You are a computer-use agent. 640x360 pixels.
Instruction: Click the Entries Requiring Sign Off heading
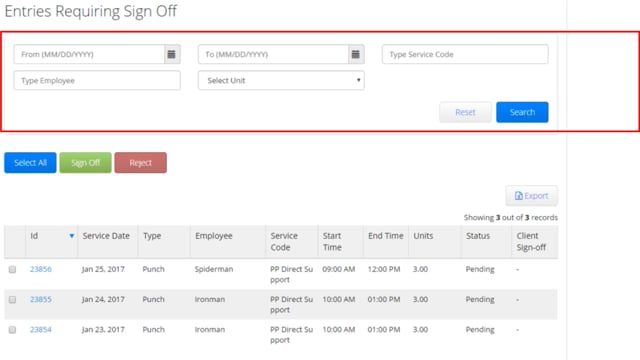(91, 11)
